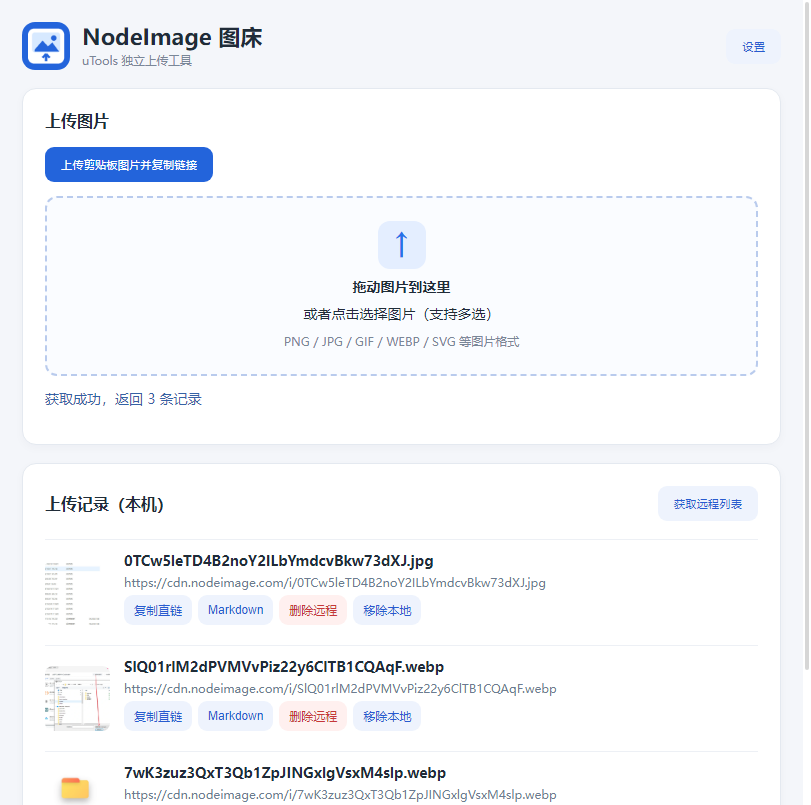Open the SIQ01rlM2dPVMVvPiz22y6ClTB1CQAqF.webp CDN URL
This screenshot has height=805, width=811.
(340, 689)
